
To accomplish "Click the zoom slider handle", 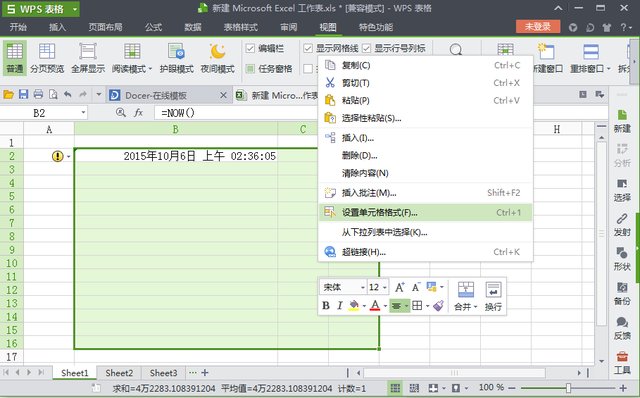I will tap(568, 388).
